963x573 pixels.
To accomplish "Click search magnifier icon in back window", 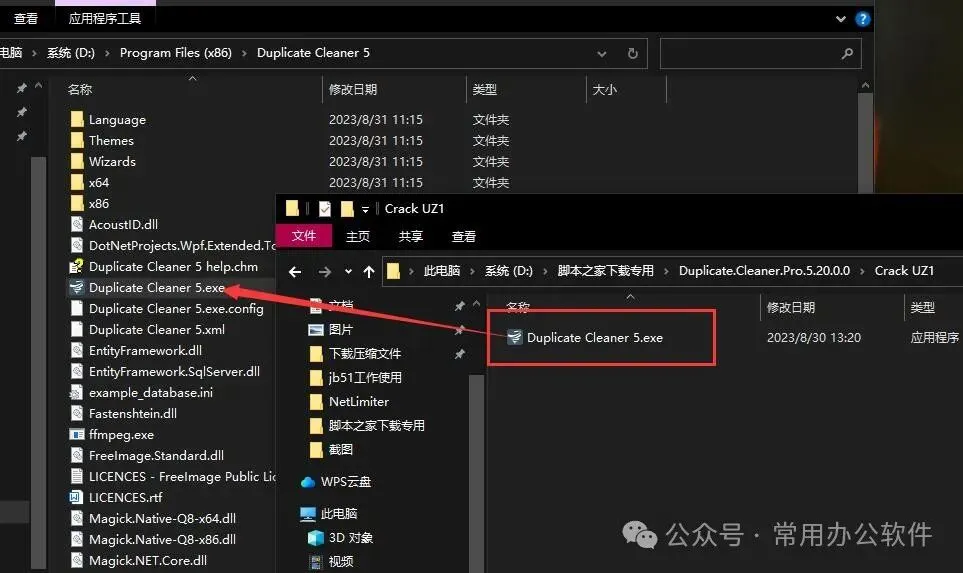I will coord(848,53).
